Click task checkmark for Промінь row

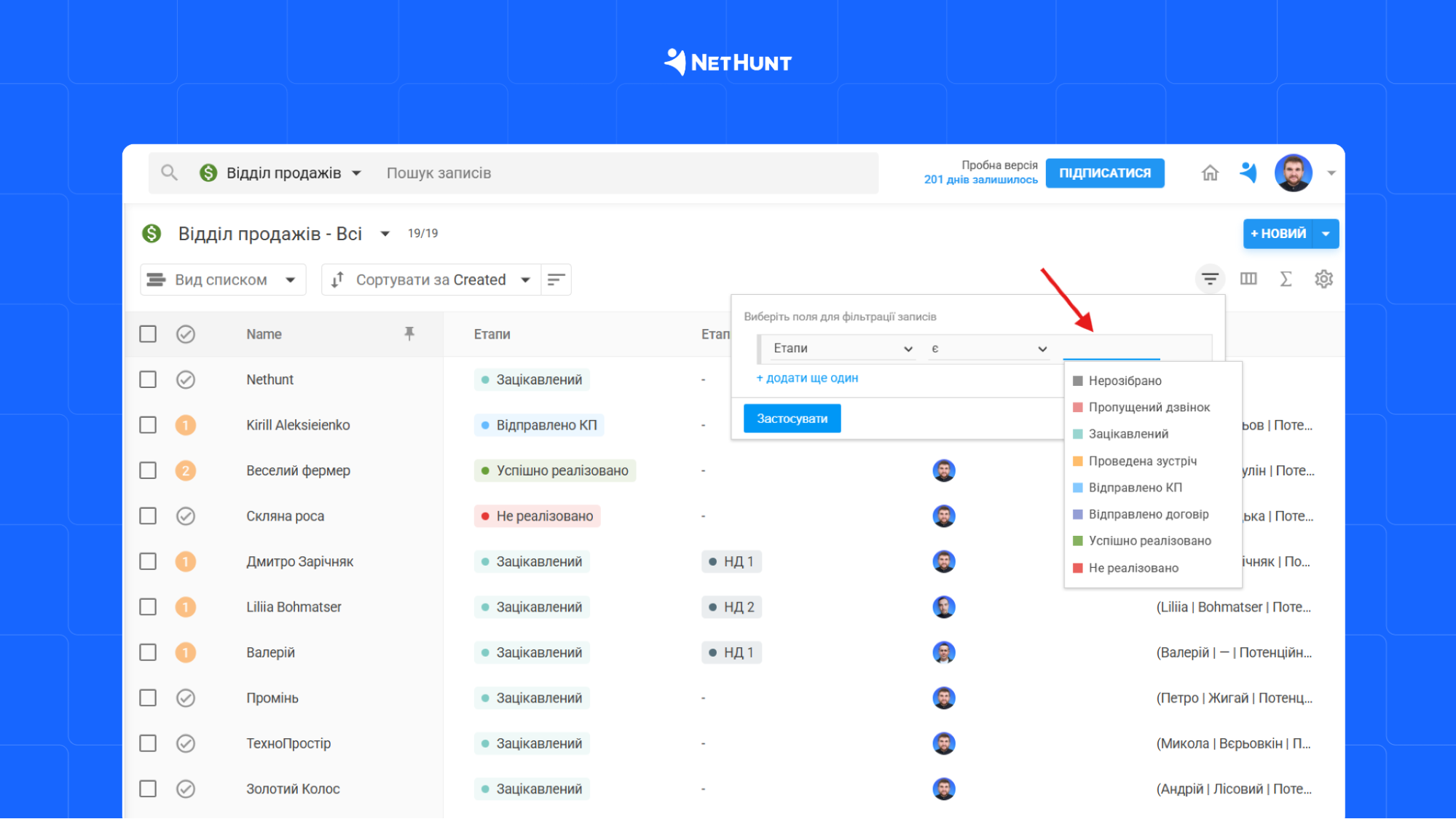186,698
